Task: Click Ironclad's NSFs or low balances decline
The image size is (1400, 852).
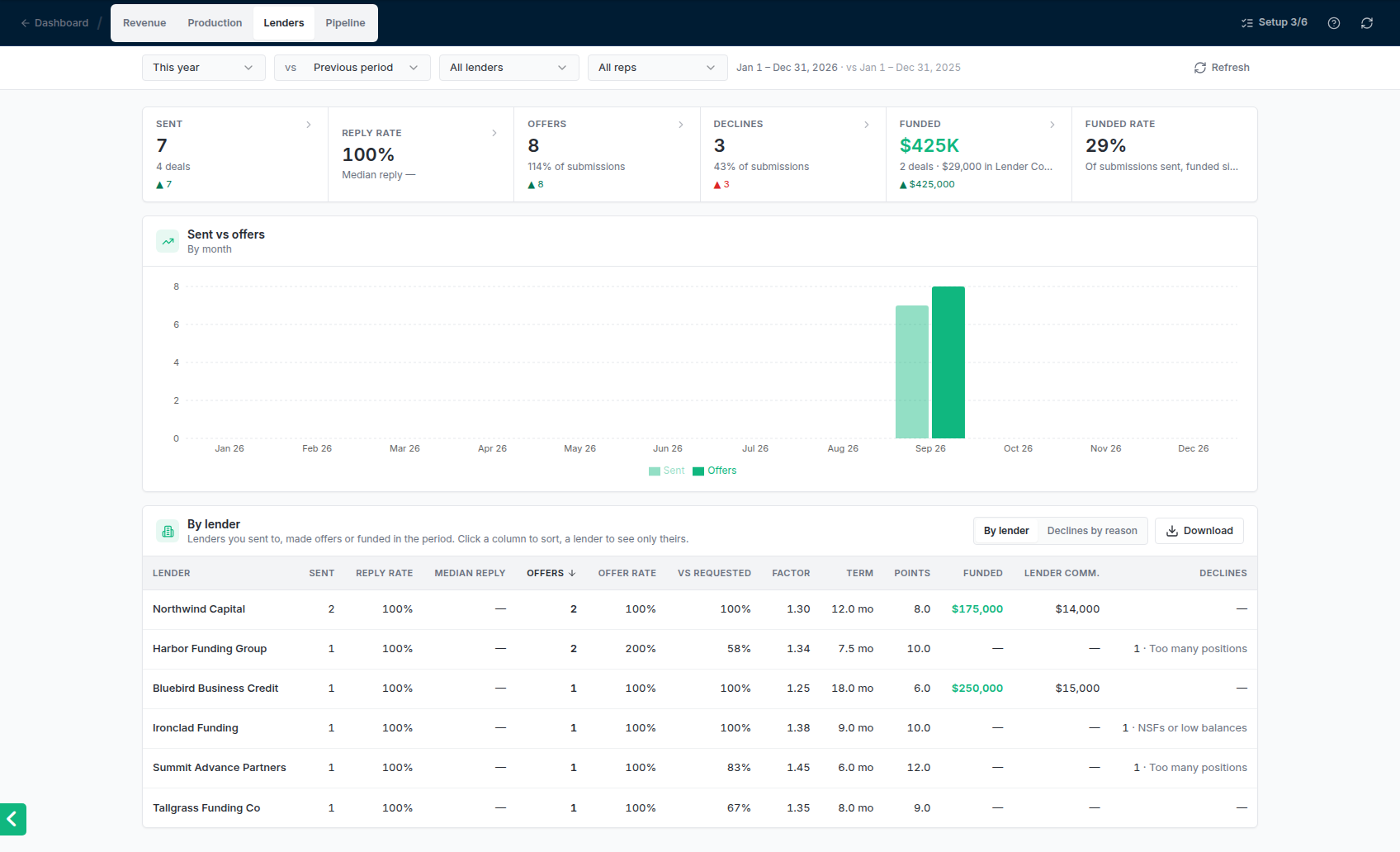Action: click(x=1185, y=728)
